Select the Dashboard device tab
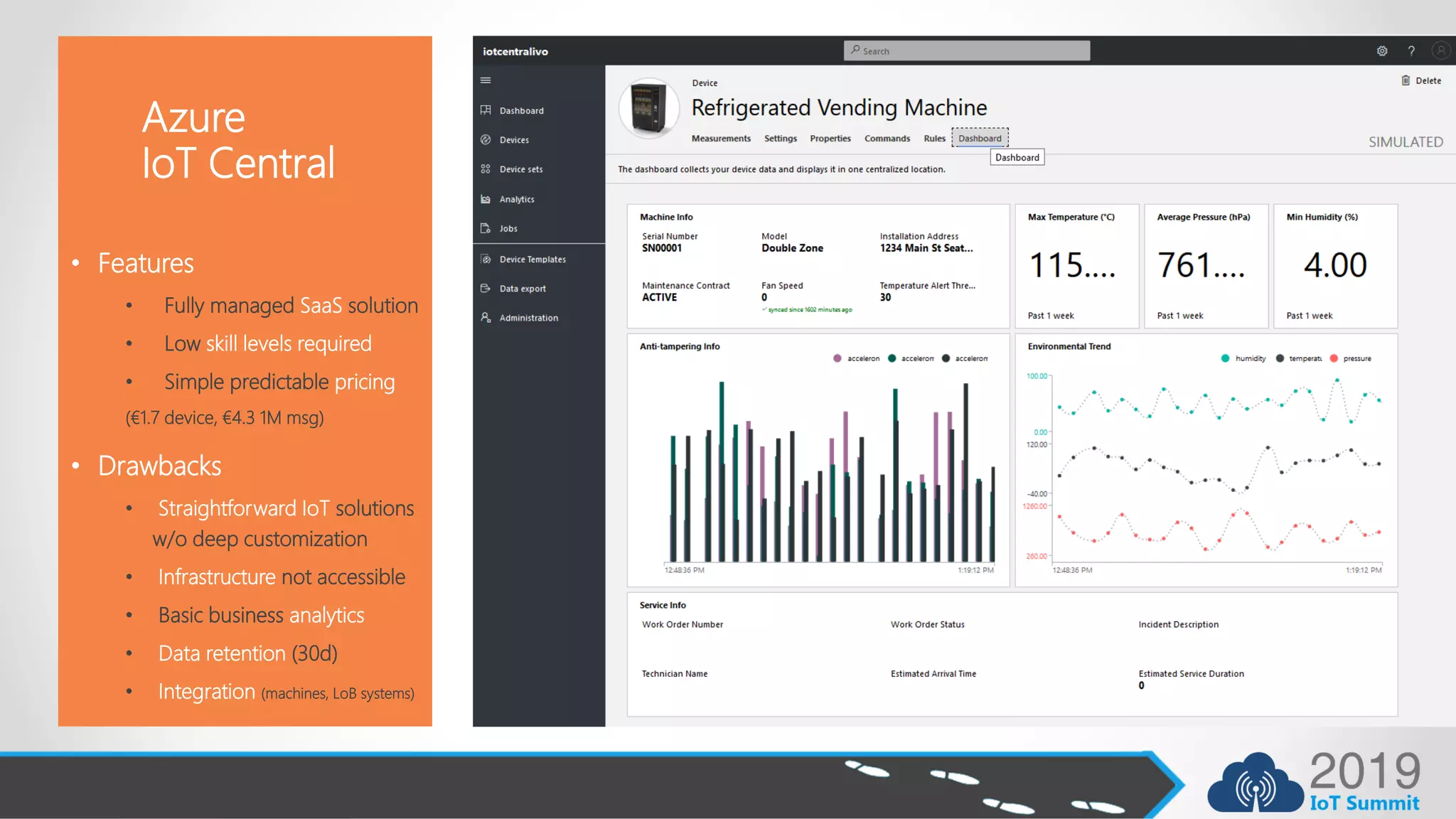This screenshot has height=819, width=1456. [980, 139]
